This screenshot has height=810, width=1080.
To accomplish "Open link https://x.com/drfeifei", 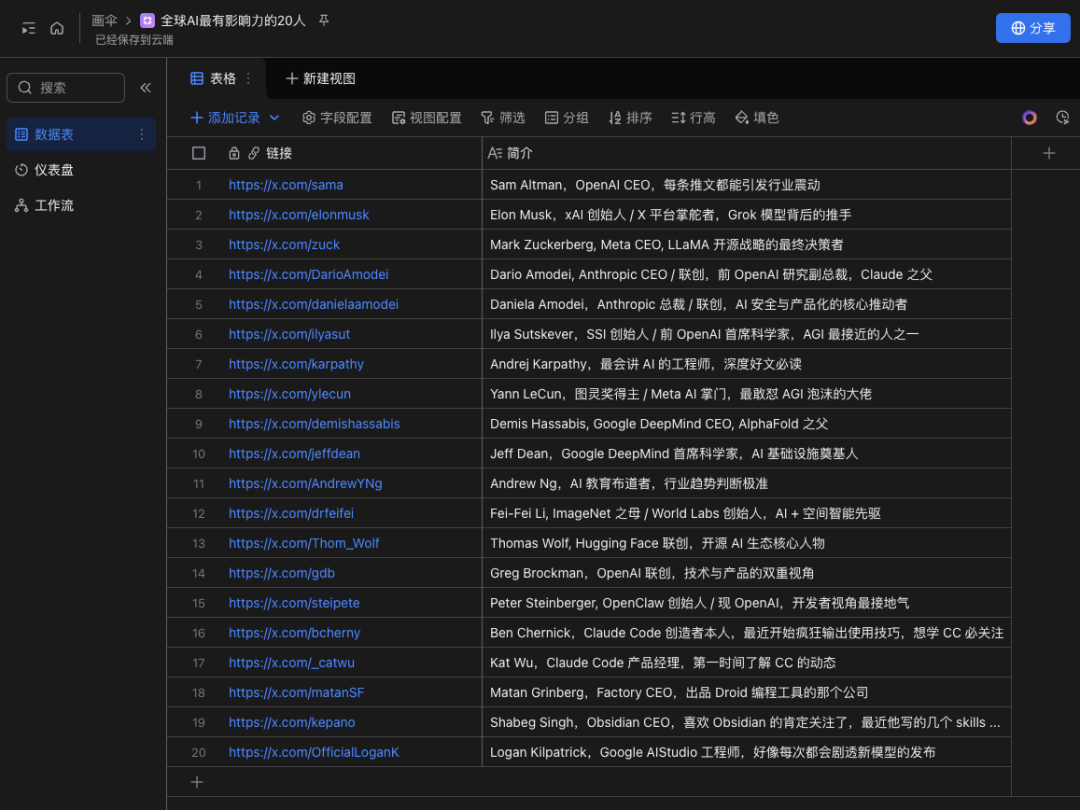I will (x=291, y=513).
